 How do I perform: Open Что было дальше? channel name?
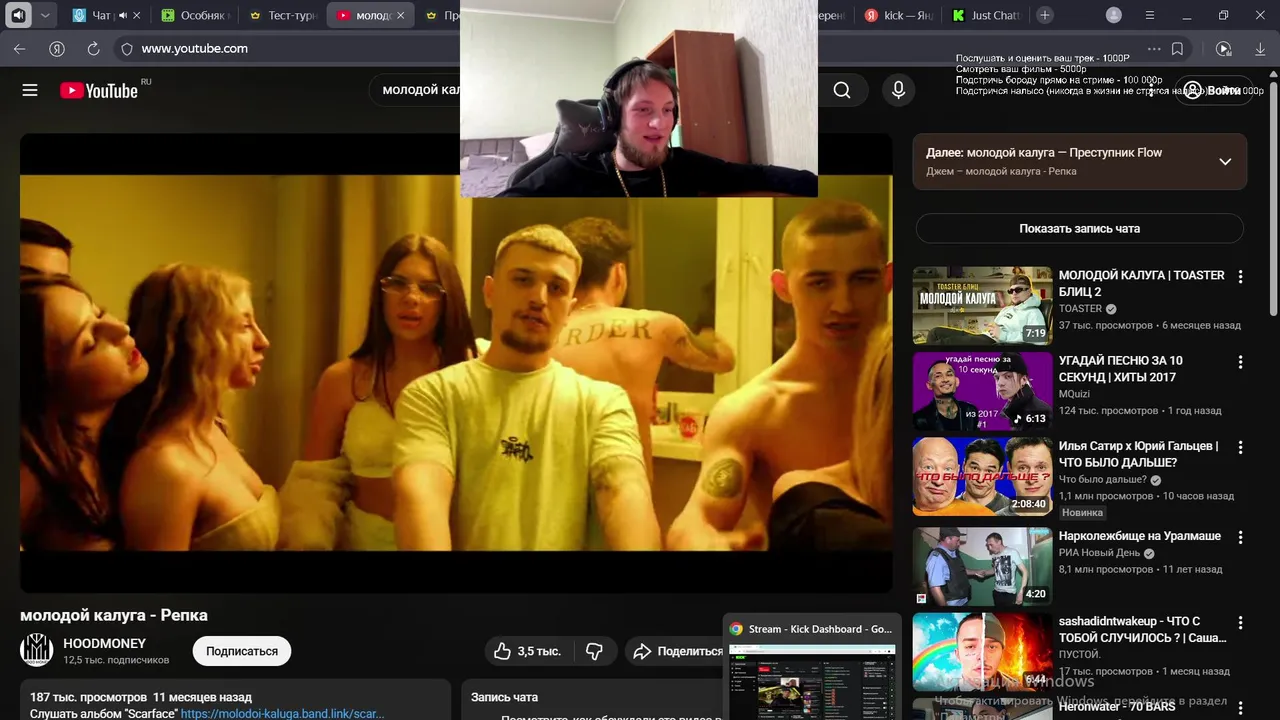(1103, 480)
